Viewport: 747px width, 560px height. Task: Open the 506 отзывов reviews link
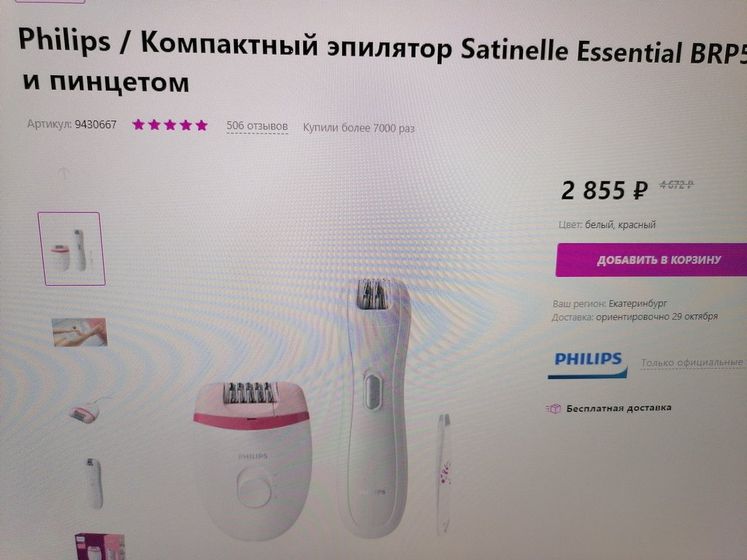click(257, 126)
